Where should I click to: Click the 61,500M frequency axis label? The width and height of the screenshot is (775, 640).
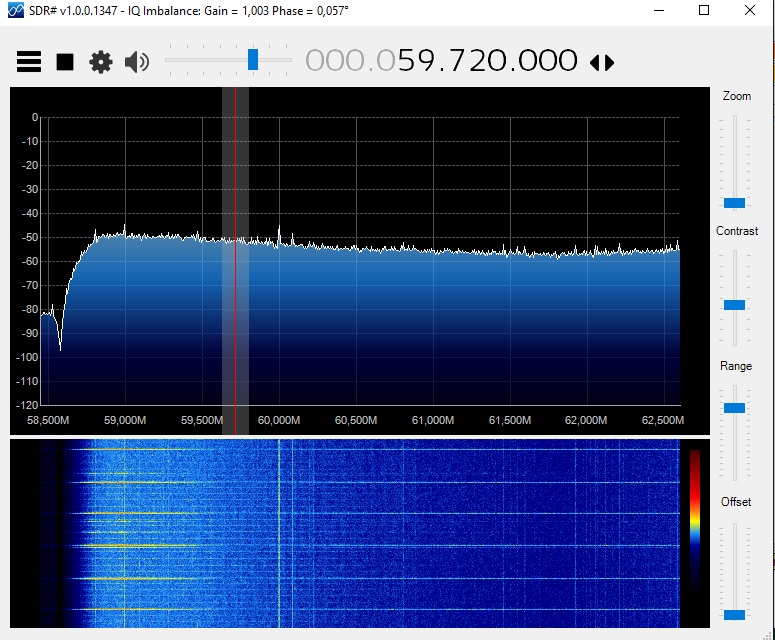[510, 421]
